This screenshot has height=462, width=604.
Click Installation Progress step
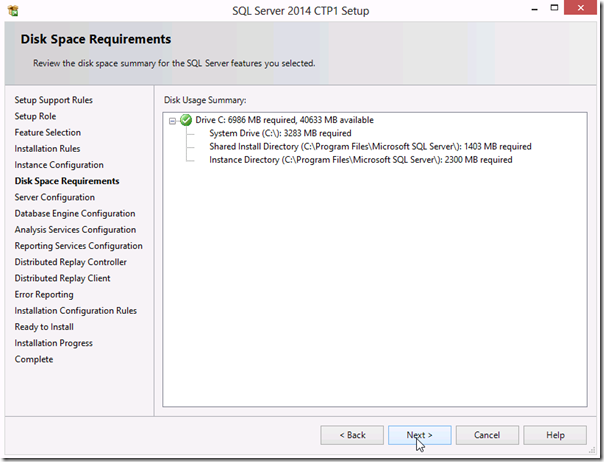(x=54, y=343)
